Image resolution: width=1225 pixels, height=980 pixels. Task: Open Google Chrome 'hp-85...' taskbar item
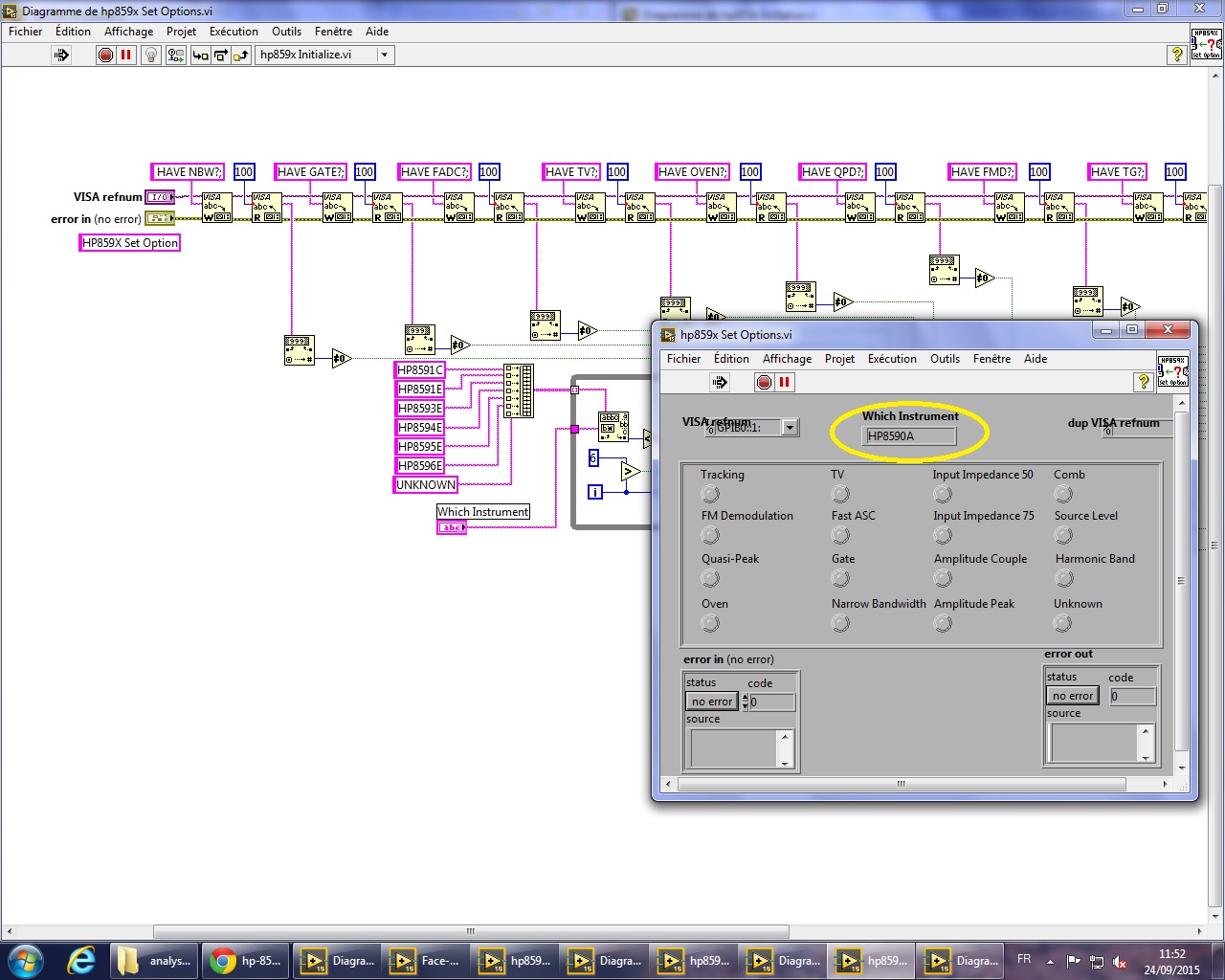(247, 960)
